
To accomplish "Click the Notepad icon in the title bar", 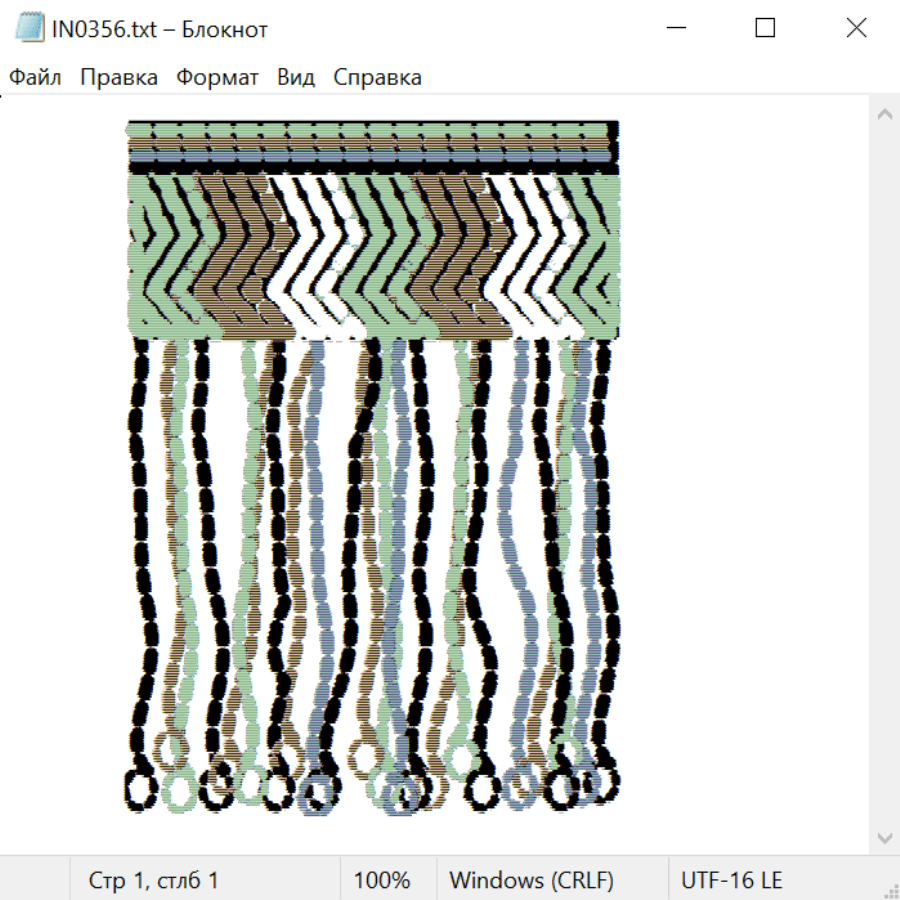I will 29,28.
